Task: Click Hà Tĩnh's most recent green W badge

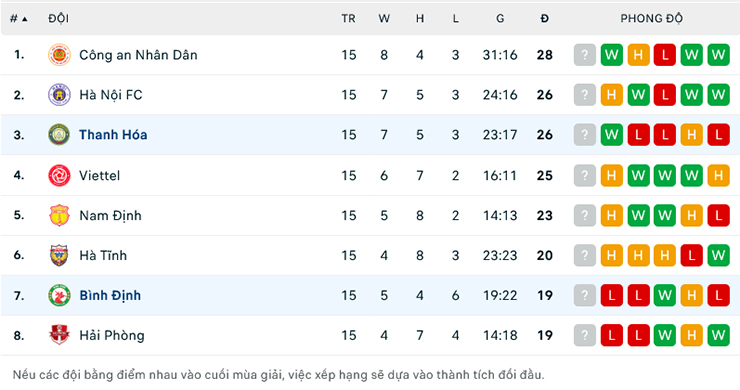Action: [718, 255]
